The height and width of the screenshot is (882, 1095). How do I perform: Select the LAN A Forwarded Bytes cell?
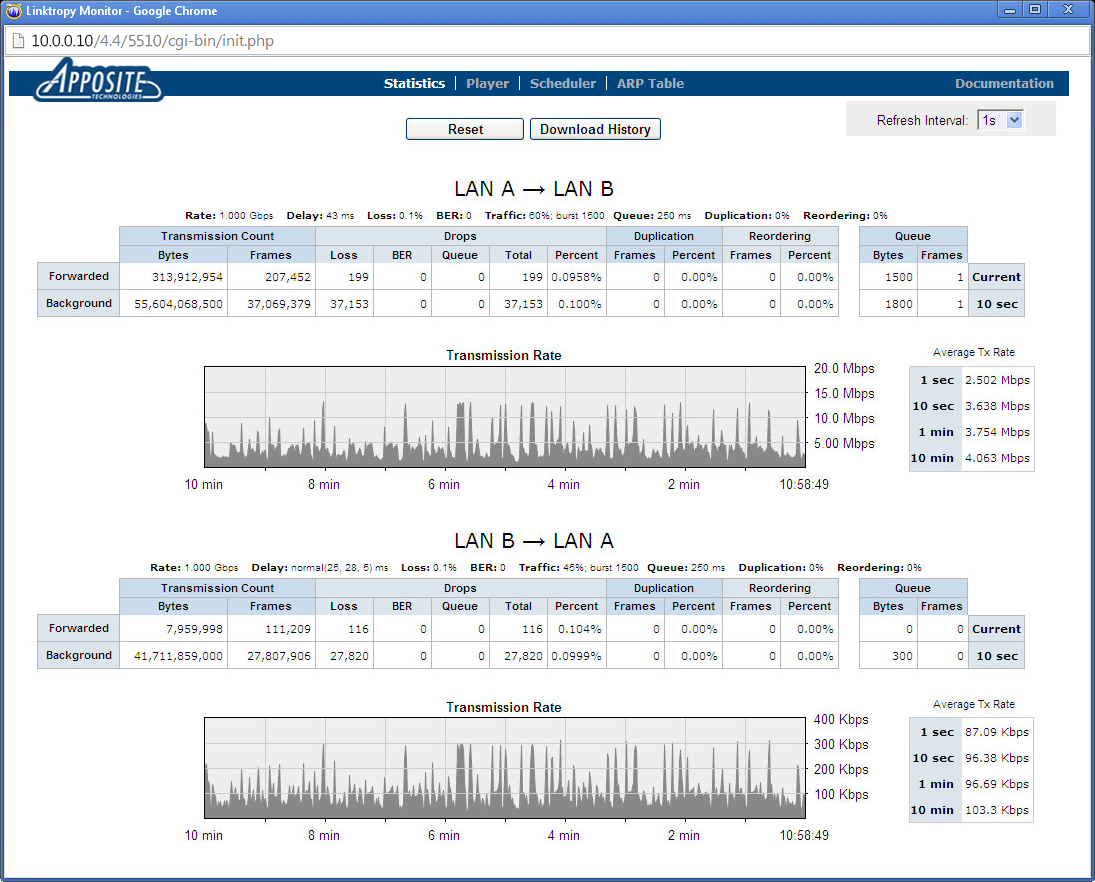coord(173,277)
